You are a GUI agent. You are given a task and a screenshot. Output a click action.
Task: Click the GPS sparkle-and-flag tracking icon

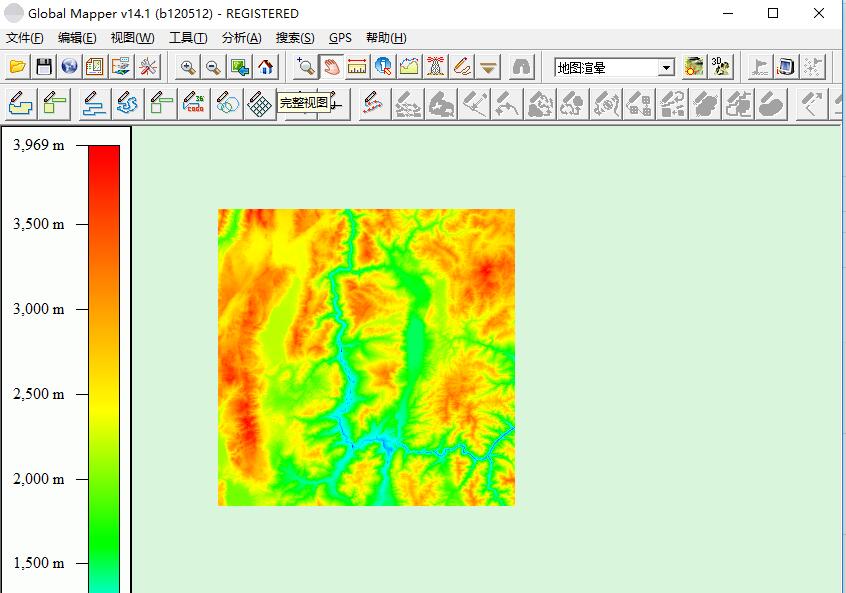tap(812, 67)
